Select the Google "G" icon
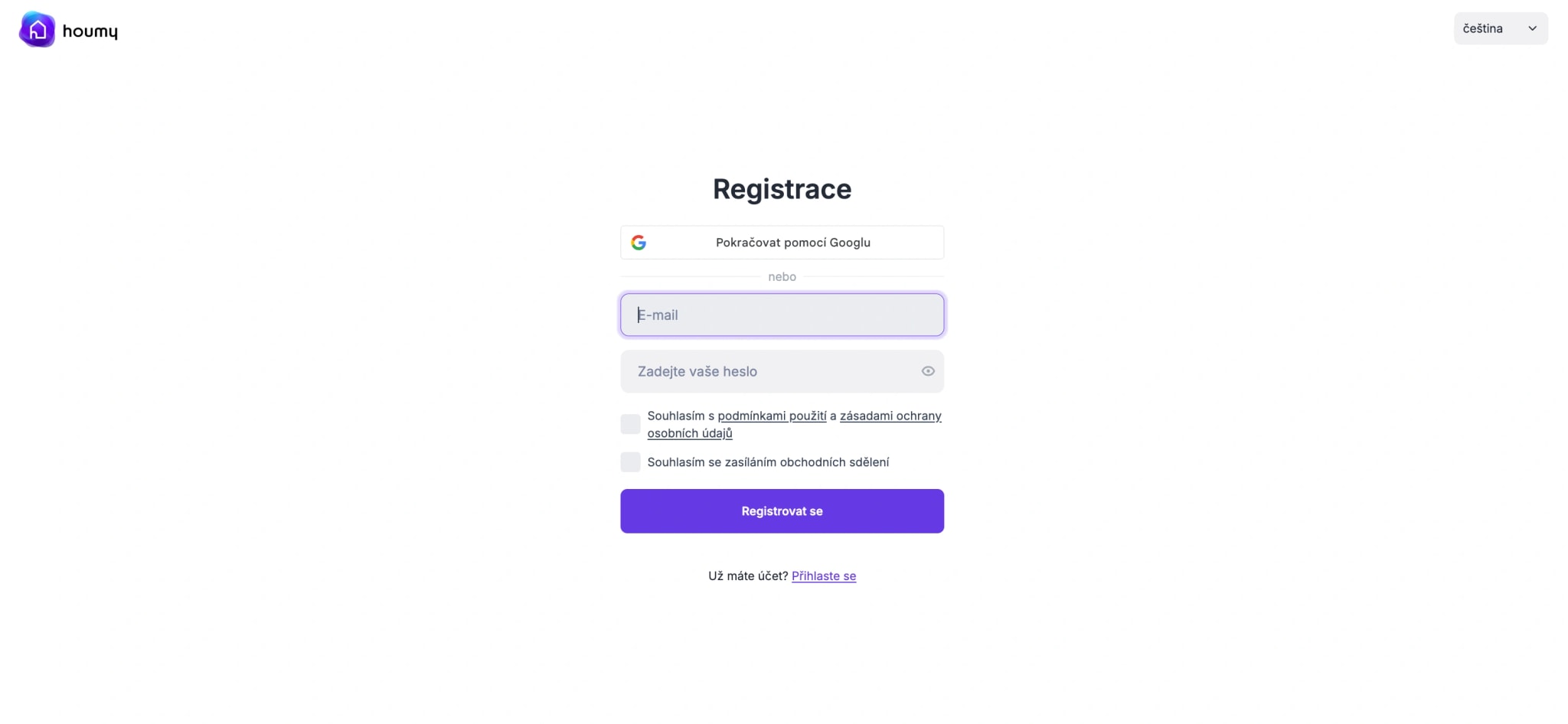 (x=639, y=242)
